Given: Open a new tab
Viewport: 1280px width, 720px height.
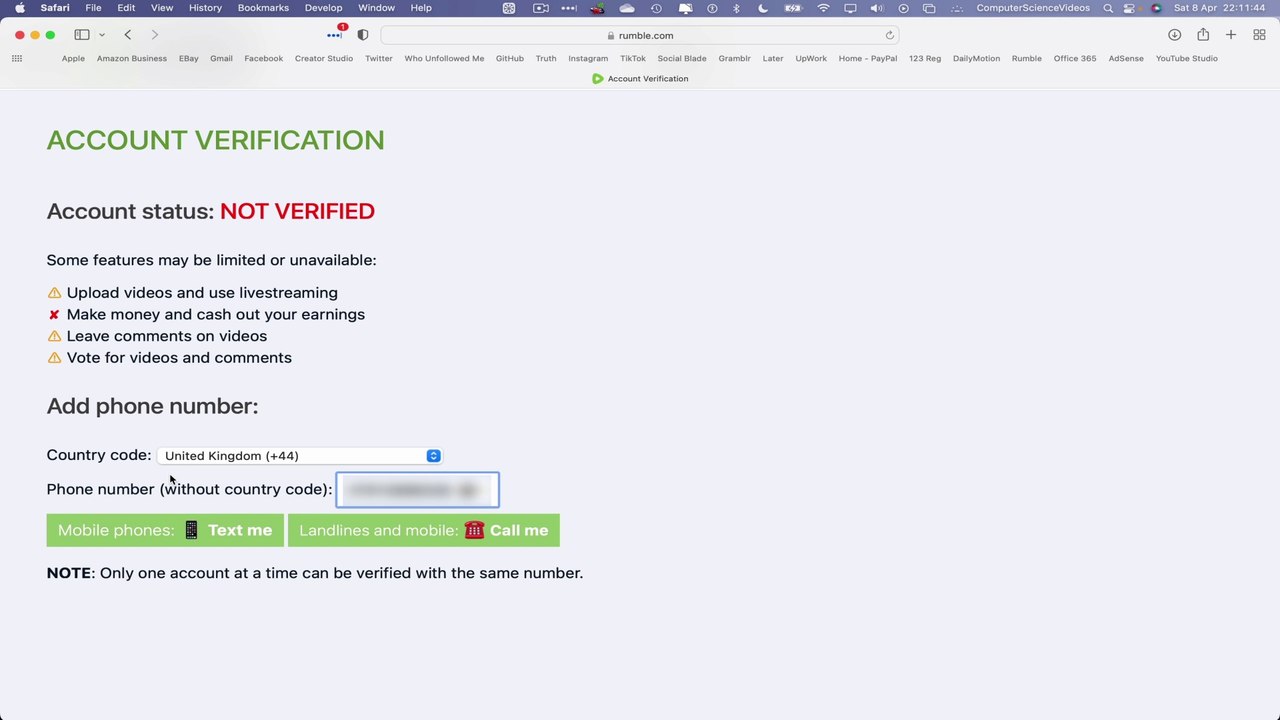Looking at the screenshot, I should pyautogui.click(x=1231, y=35).
